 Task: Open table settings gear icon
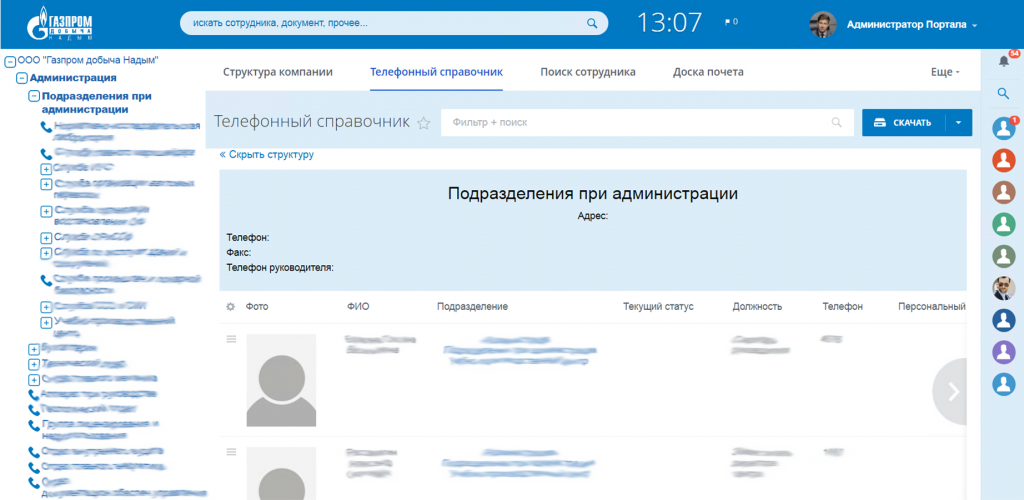[x=230, y=306]
